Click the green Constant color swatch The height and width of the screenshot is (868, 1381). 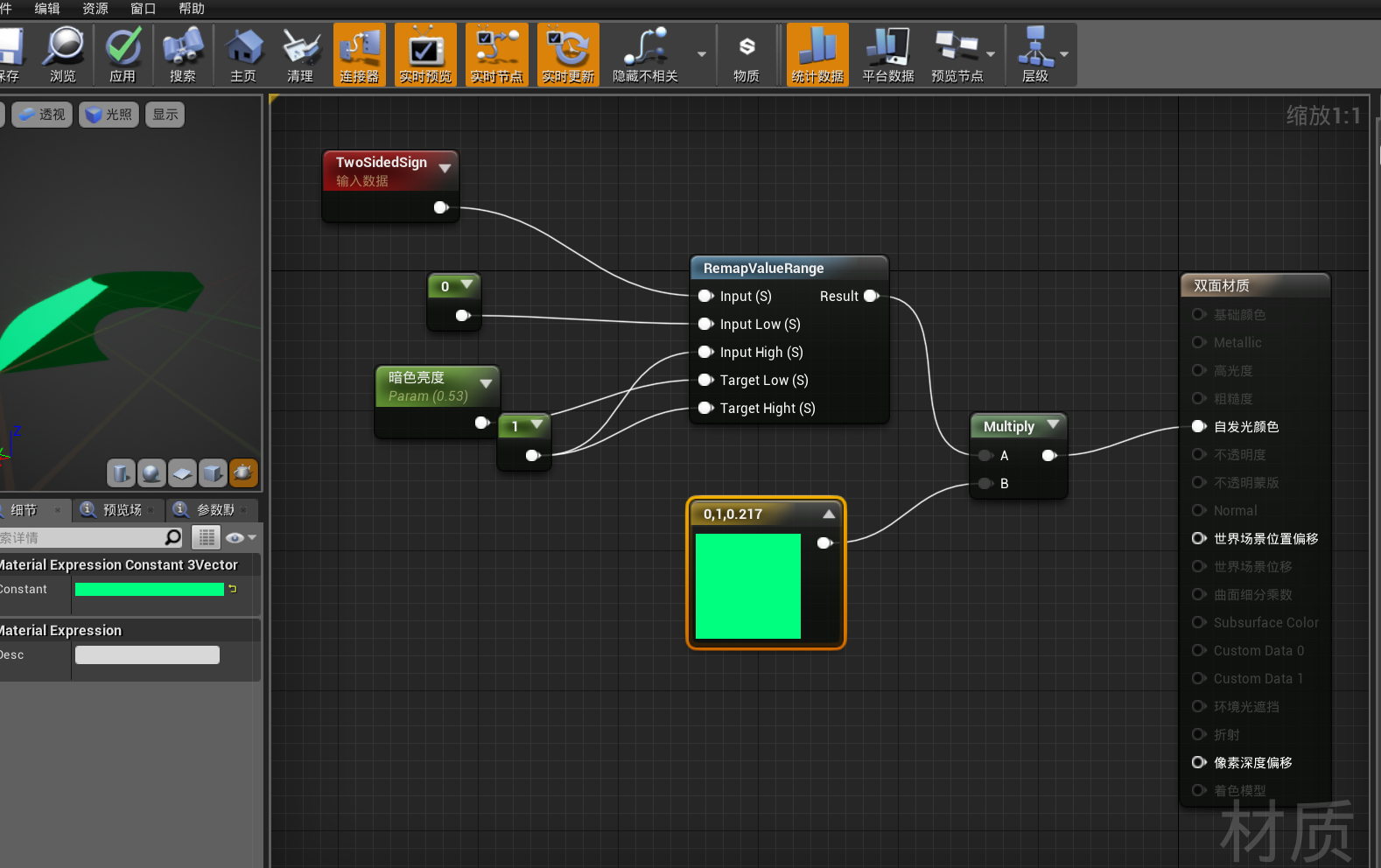[150, 589]
